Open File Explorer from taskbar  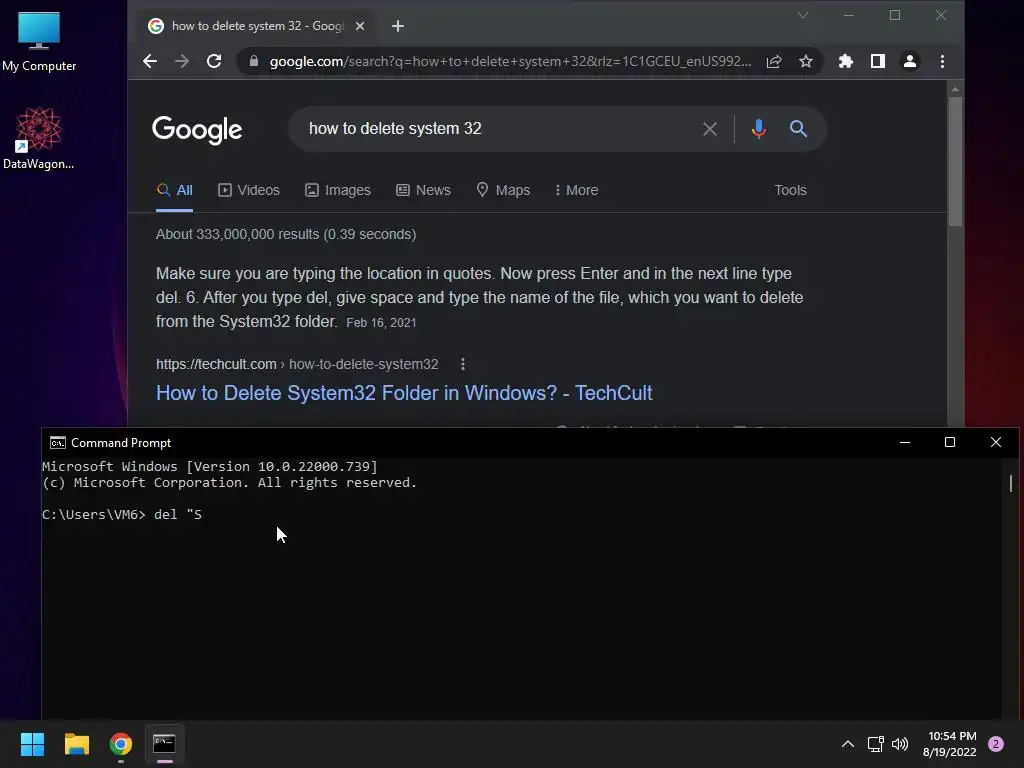[76, 744]
